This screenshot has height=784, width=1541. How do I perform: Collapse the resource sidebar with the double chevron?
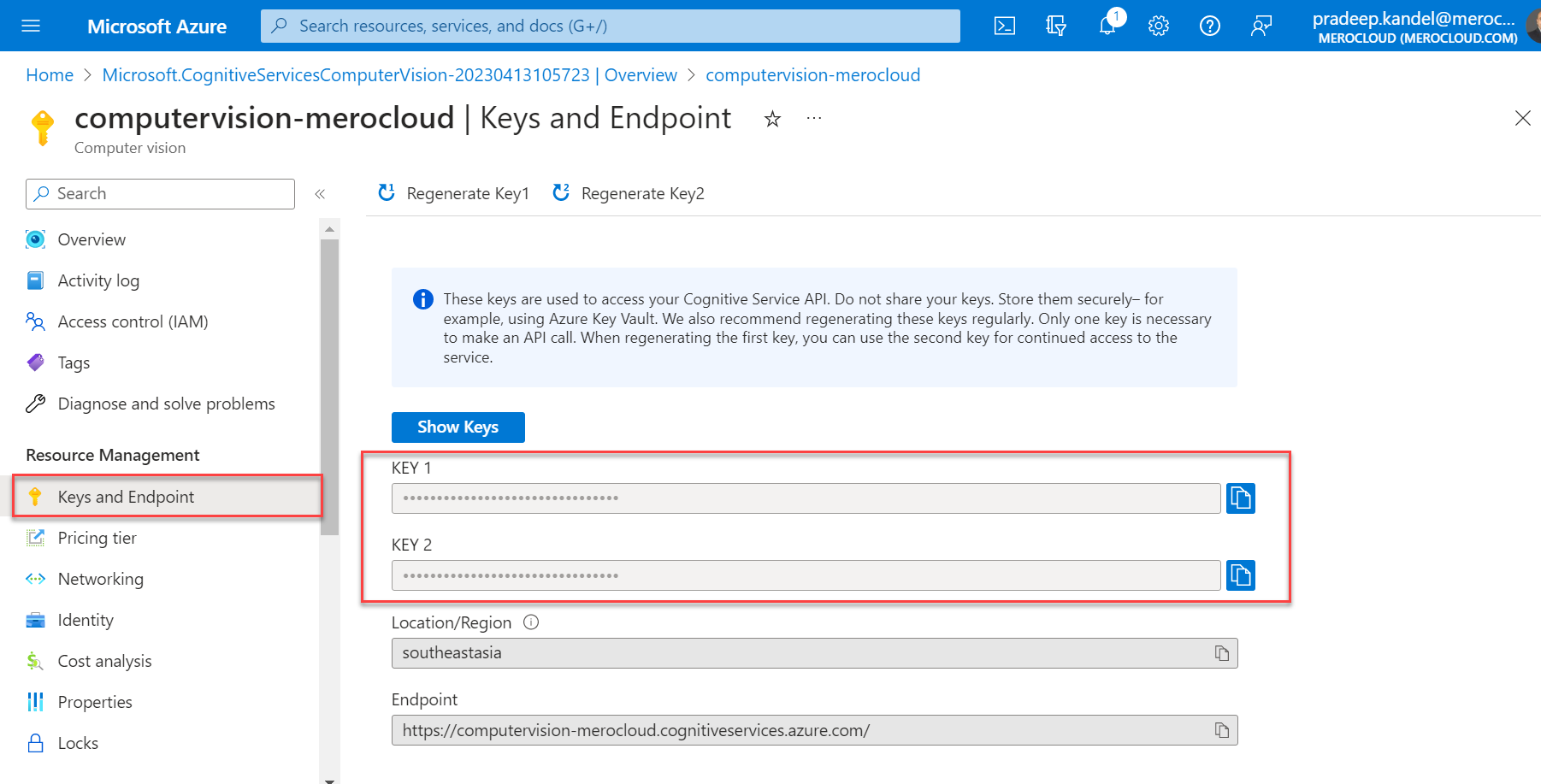pyautogui.click(x=321, y=193)
